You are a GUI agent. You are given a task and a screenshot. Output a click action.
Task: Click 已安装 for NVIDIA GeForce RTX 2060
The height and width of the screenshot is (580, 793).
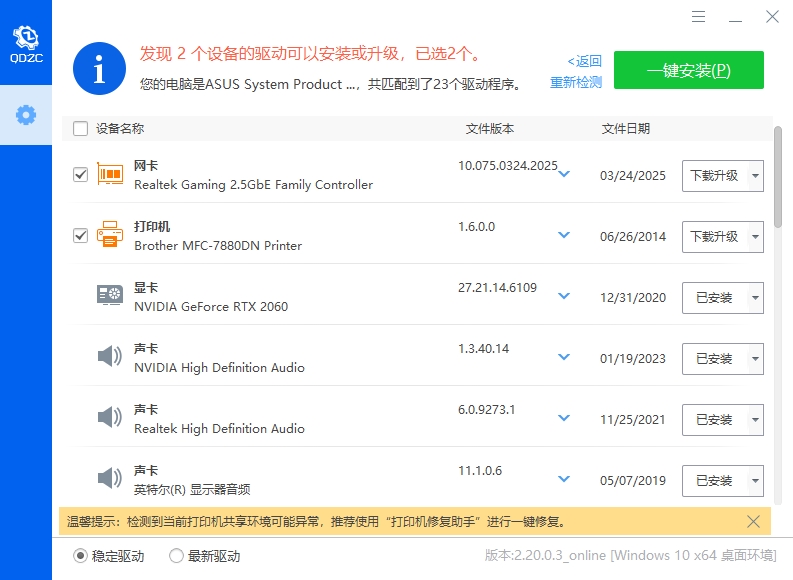pos(715,298)
